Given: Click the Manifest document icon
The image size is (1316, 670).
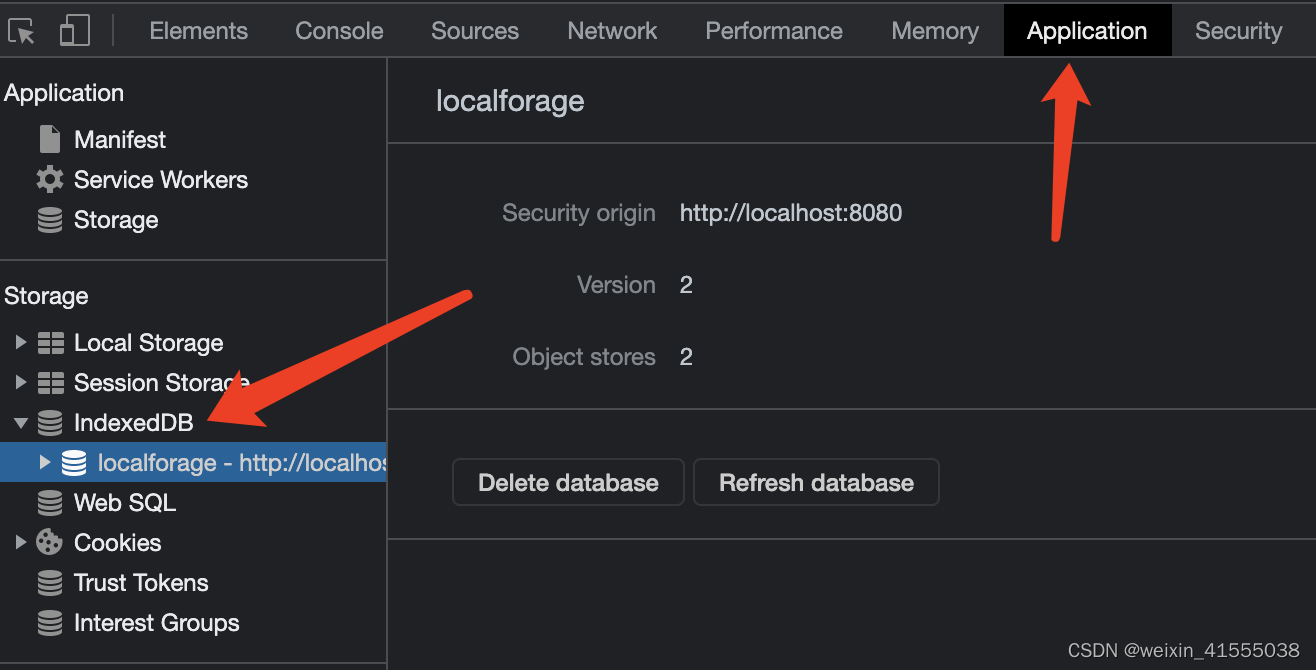Looking at the screenshot, I should (x=49, y=139).
